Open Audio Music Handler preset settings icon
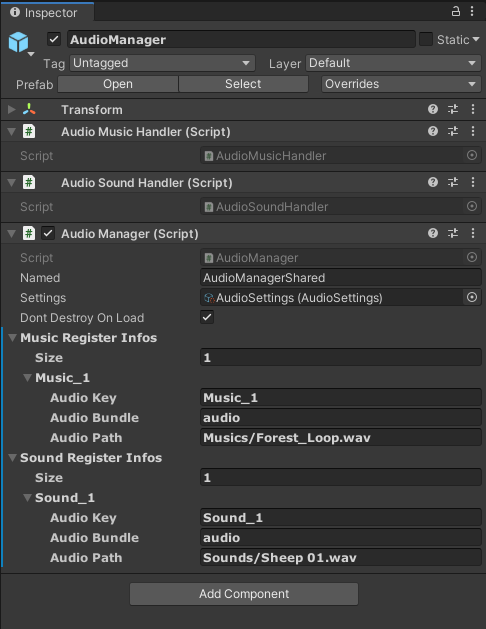Image resolution: width=486 pixels, height=629 pixels. tap(453, 131)
